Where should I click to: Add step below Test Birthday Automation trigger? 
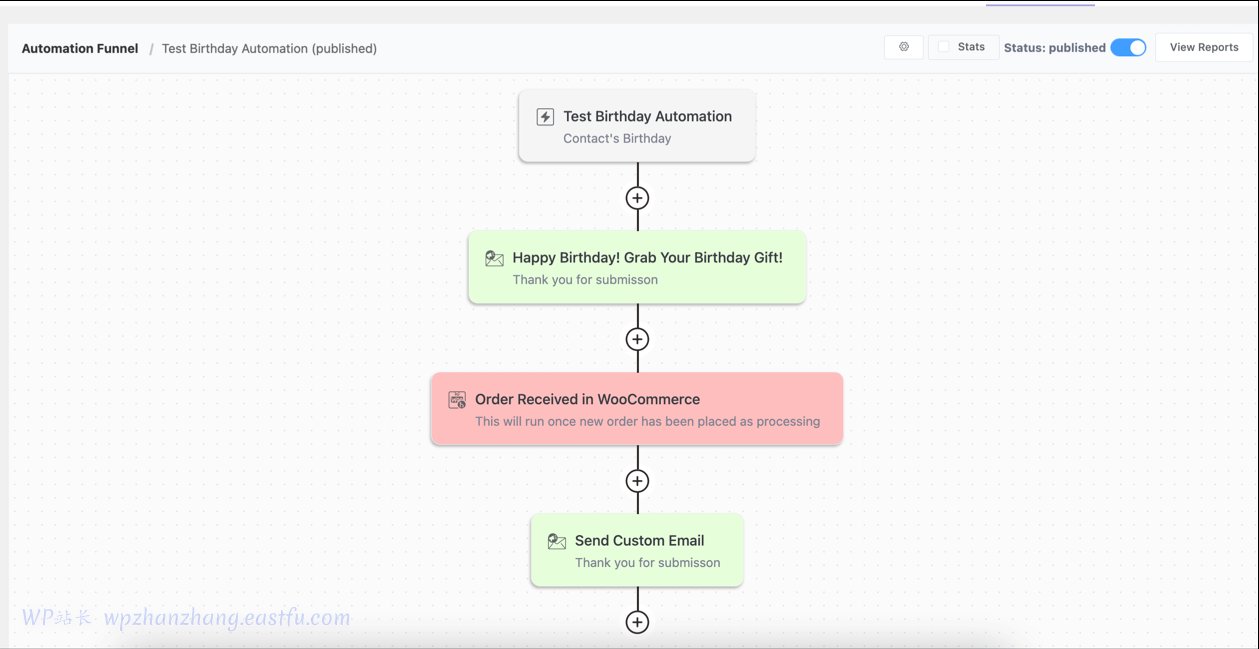(637, 198)
